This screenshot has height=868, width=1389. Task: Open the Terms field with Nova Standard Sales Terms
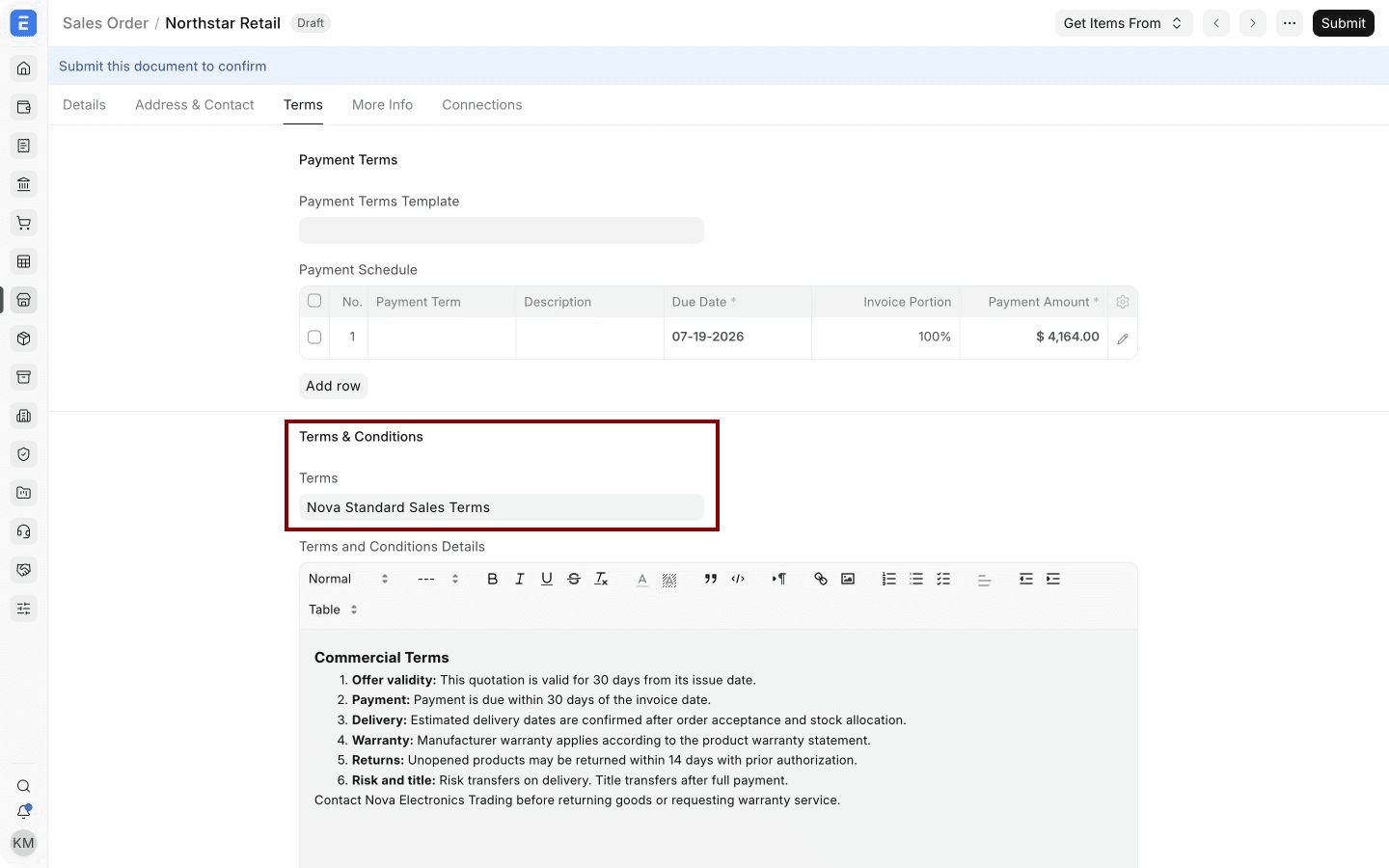pos(502,507)
